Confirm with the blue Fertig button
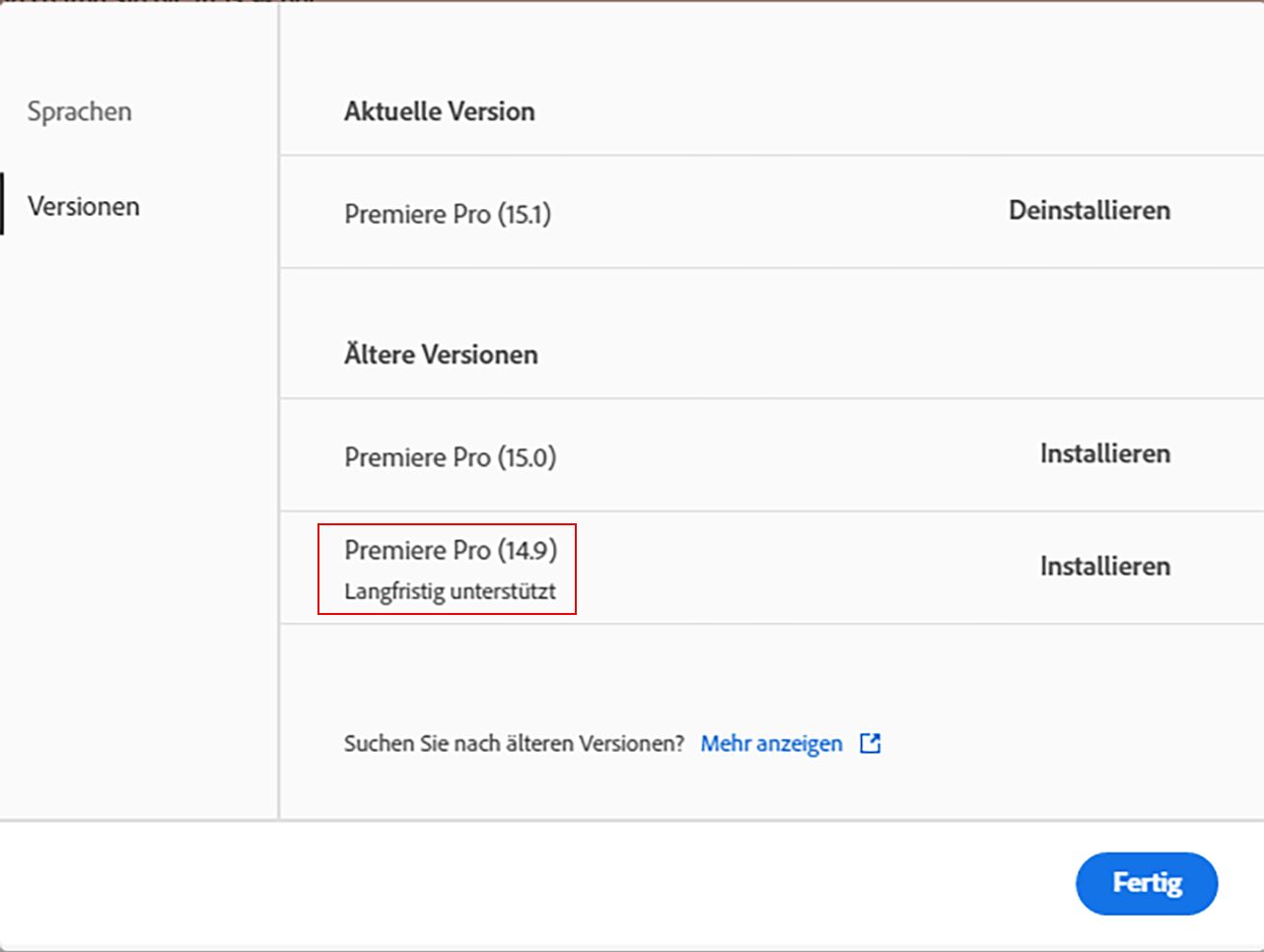 [1147, 883]
